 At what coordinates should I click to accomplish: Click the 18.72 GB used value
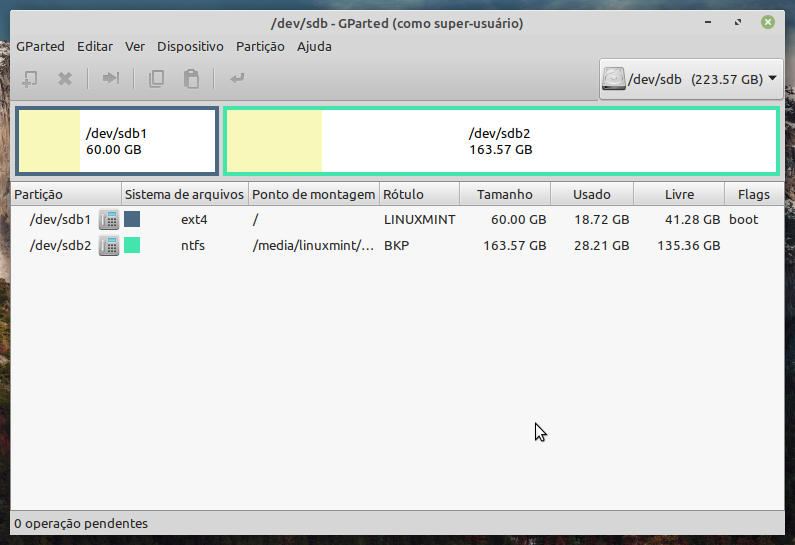click(x=601, y=220)
